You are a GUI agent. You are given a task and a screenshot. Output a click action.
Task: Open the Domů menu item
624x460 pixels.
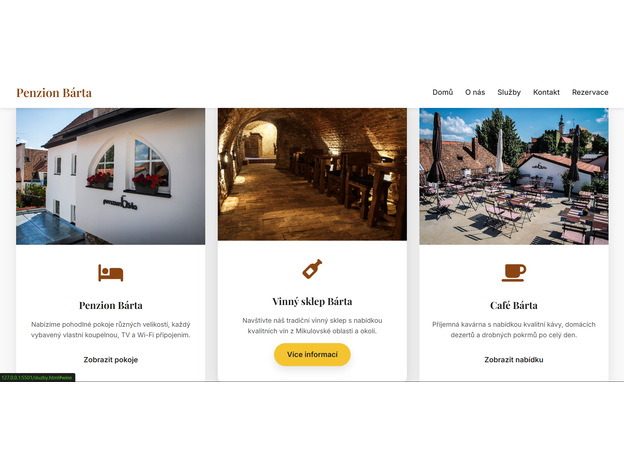click(443, 92)
